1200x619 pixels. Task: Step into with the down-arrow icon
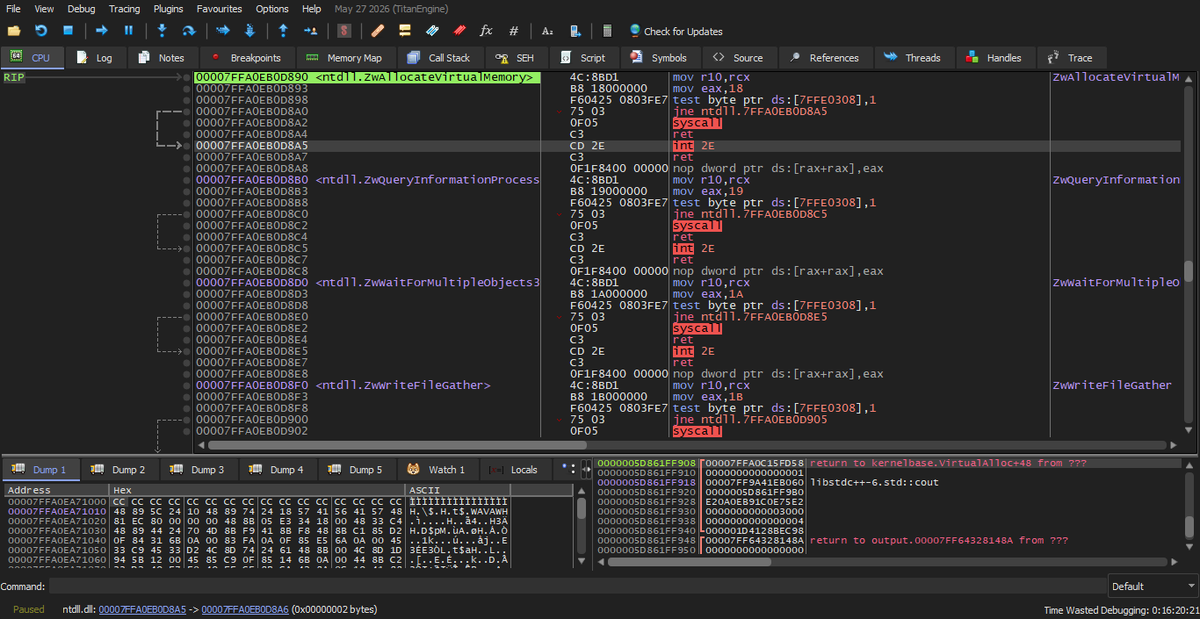pos(162,31)
